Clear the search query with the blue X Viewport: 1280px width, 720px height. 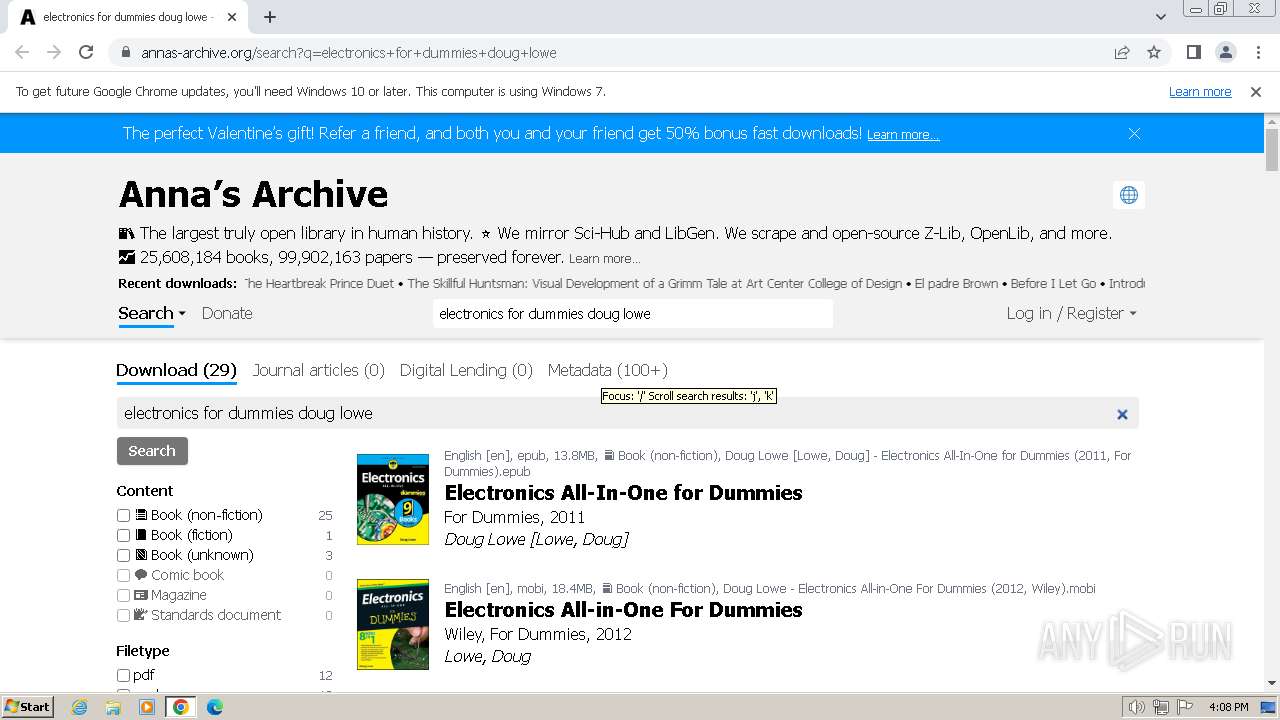pyautogui.click(x=1122, y=414)
